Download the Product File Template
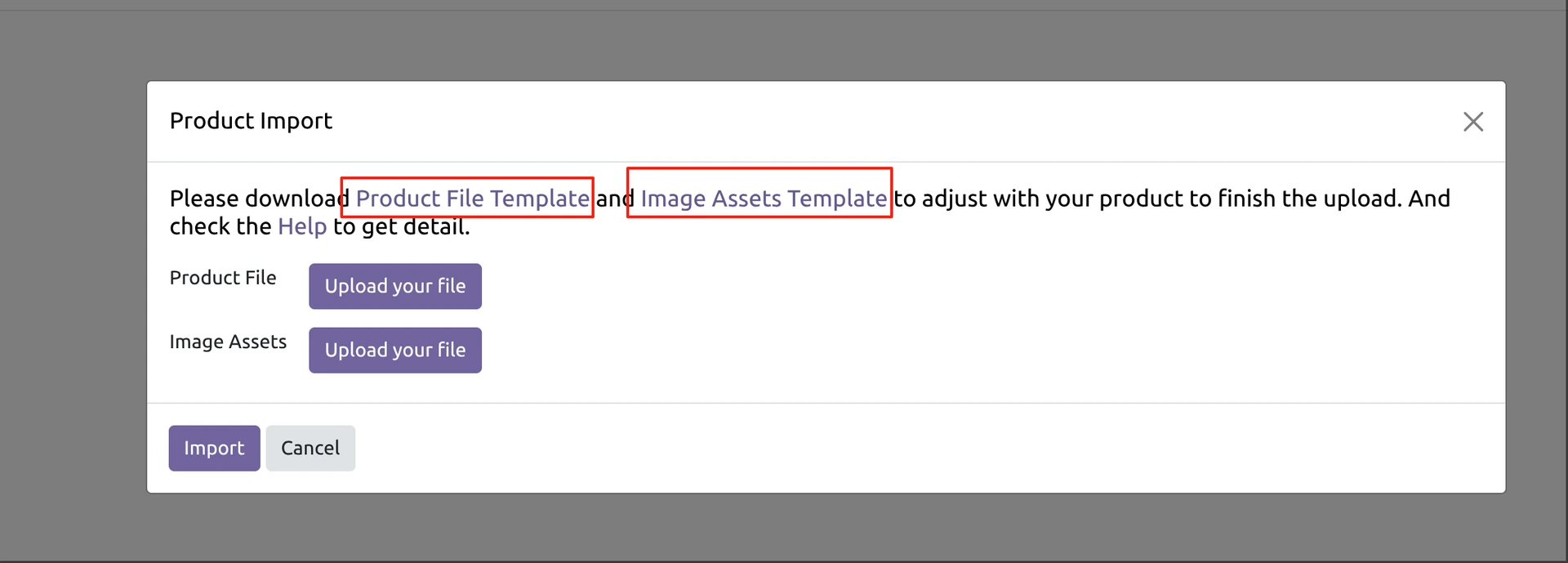Image resolution: width=1568 pixels, height=563 pixels. [472, 199]
